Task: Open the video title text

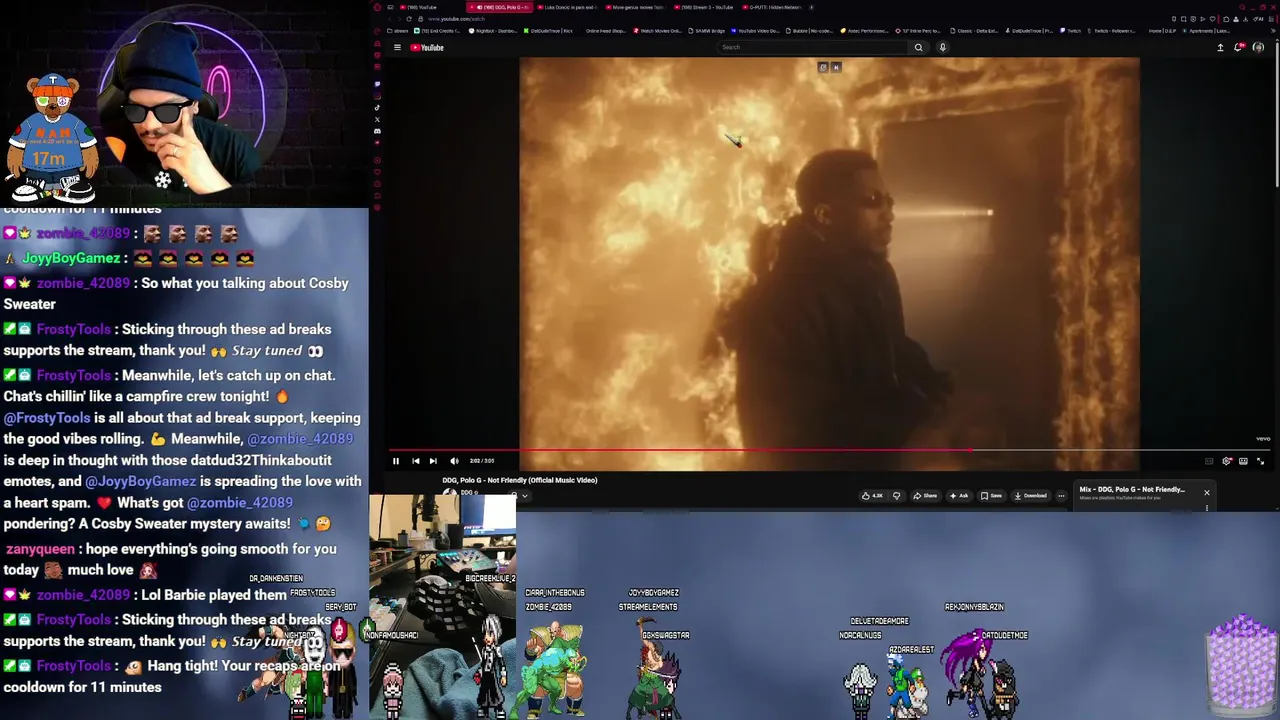Action: [x=520, y=480]
